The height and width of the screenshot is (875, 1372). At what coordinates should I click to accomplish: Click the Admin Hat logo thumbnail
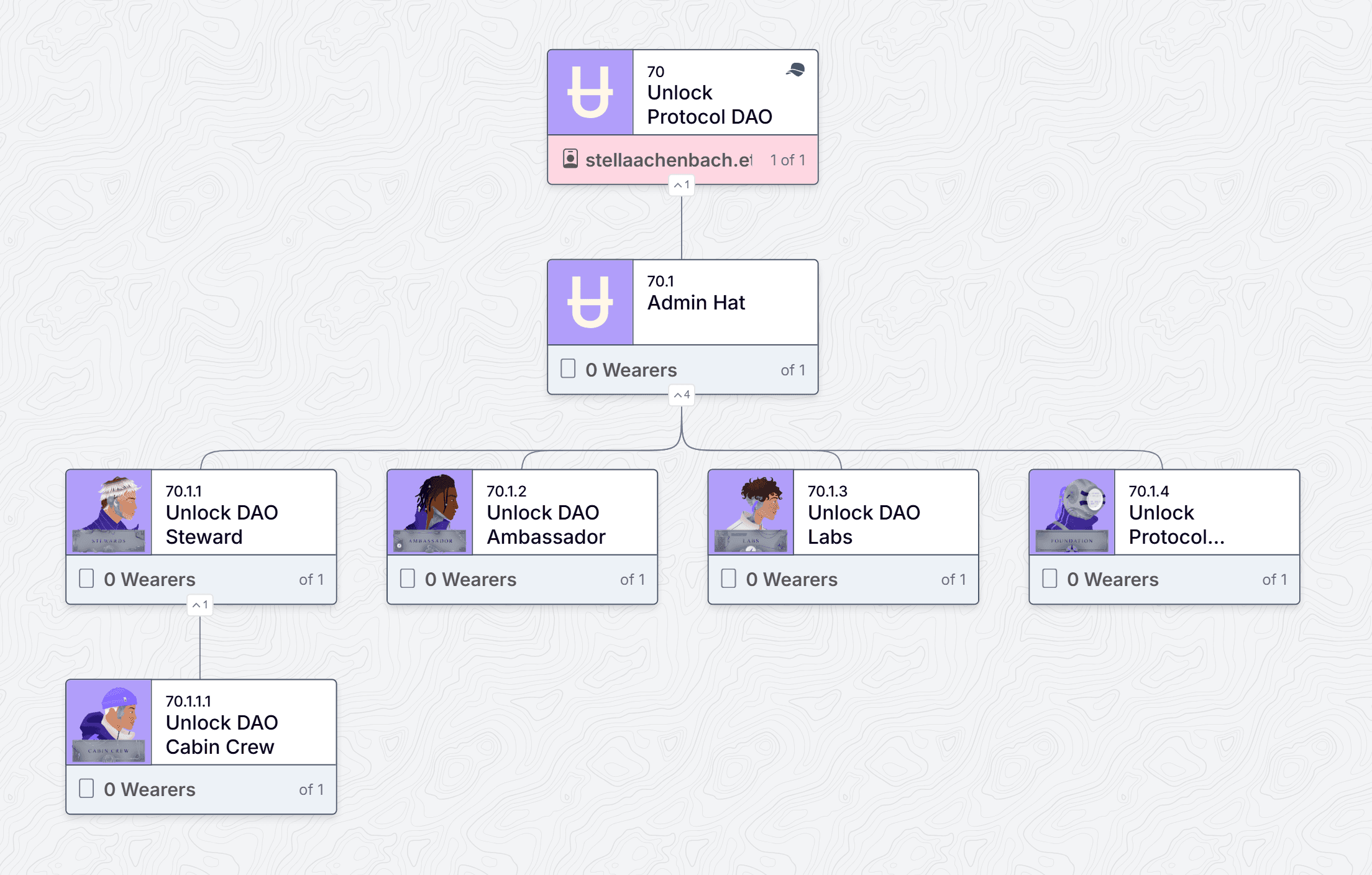point(590,303)
